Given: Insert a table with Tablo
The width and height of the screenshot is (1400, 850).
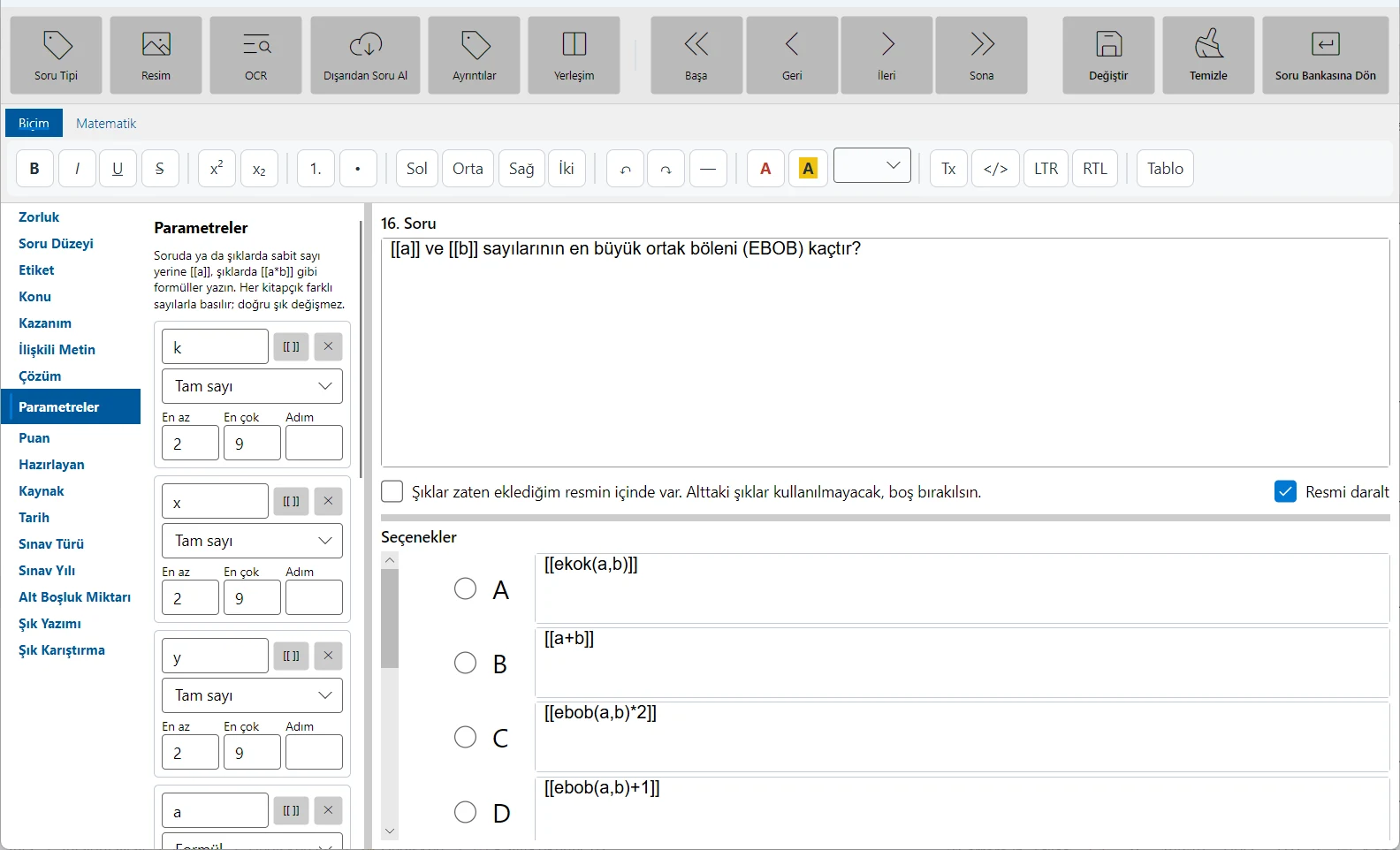Looking at the screenshot, I should click(1165, 168).
